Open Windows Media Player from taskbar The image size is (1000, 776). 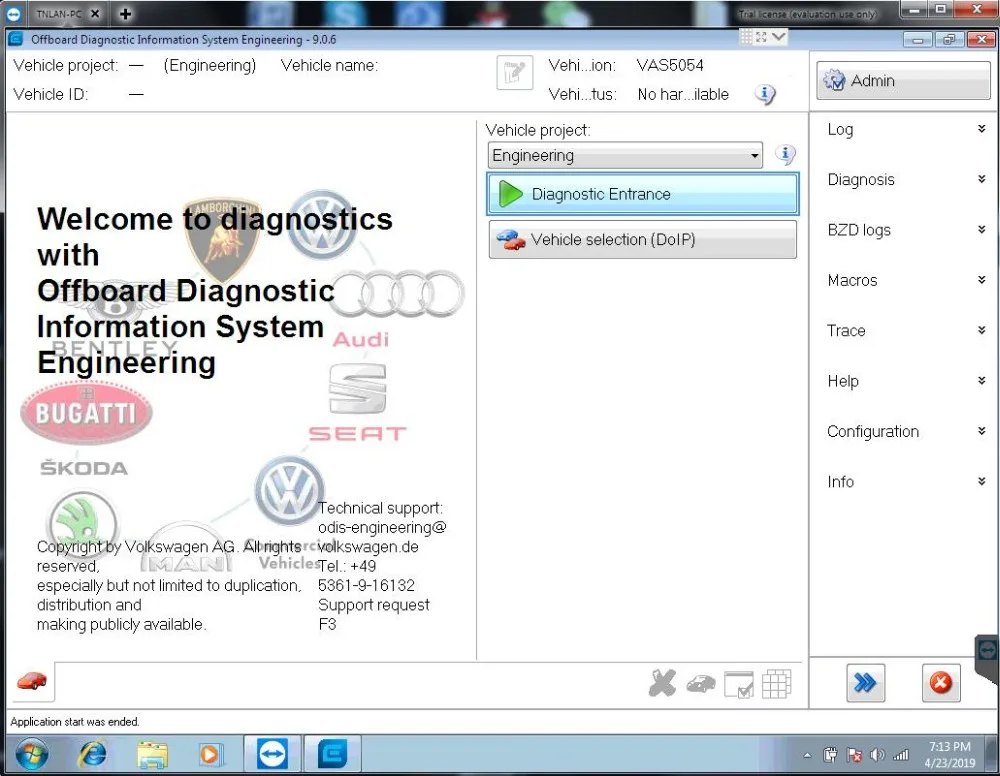point(209,755)
